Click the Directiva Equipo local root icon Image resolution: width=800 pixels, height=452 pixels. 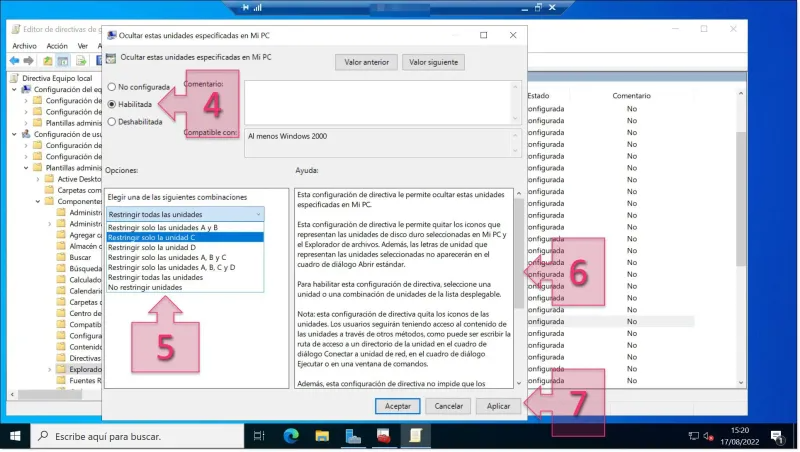coord(14,78)
